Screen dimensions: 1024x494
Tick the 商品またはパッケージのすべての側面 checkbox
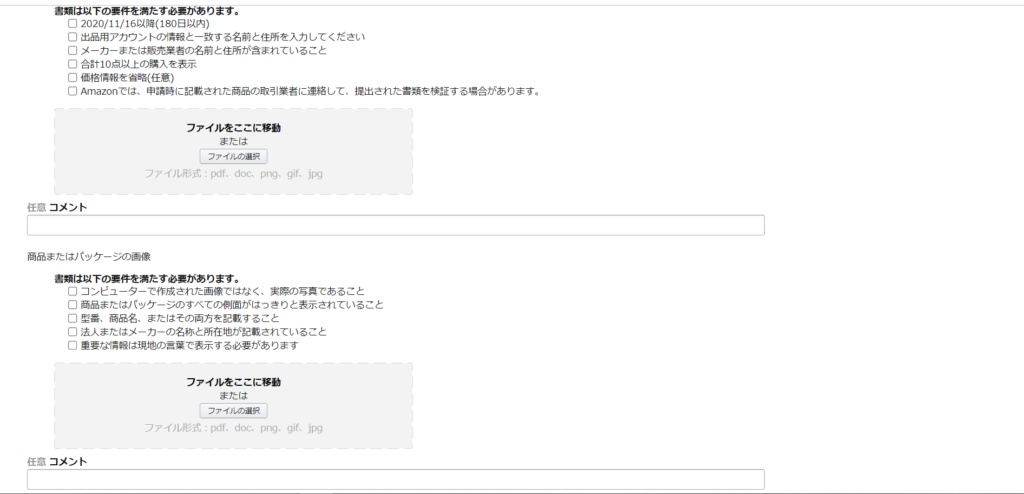pyautogui.click(x=72, y=305)
